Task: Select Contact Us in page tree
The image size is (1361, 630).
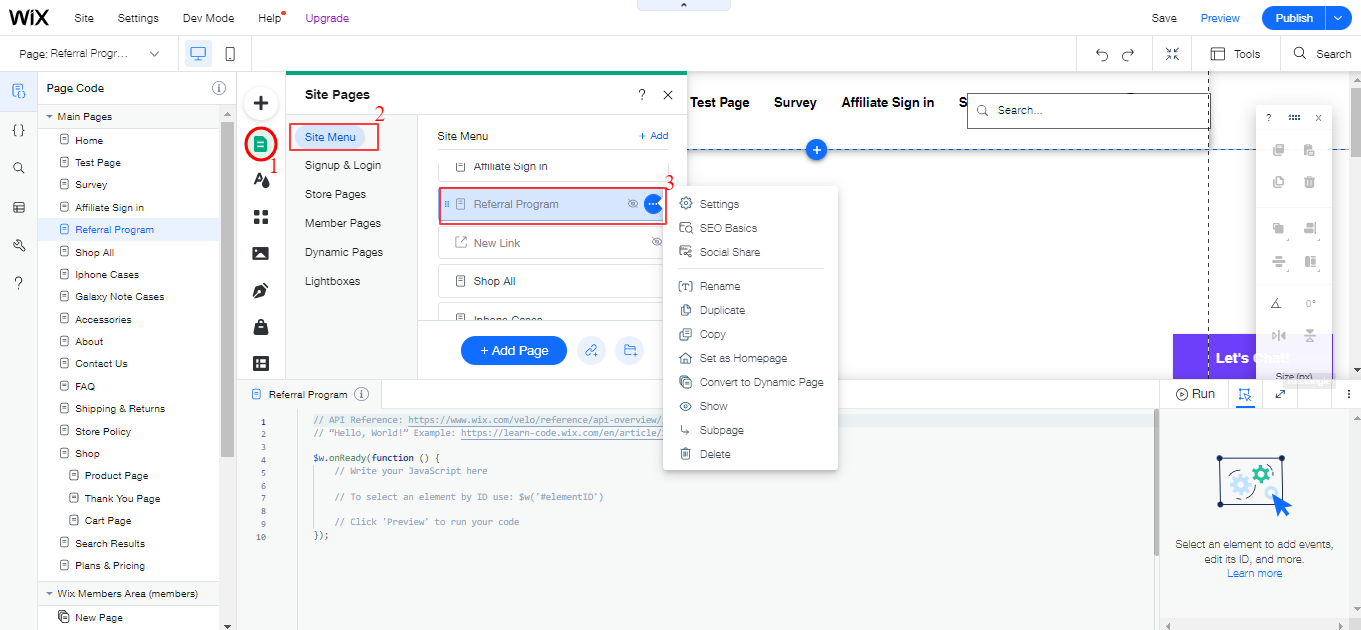Action: [101, 364]
